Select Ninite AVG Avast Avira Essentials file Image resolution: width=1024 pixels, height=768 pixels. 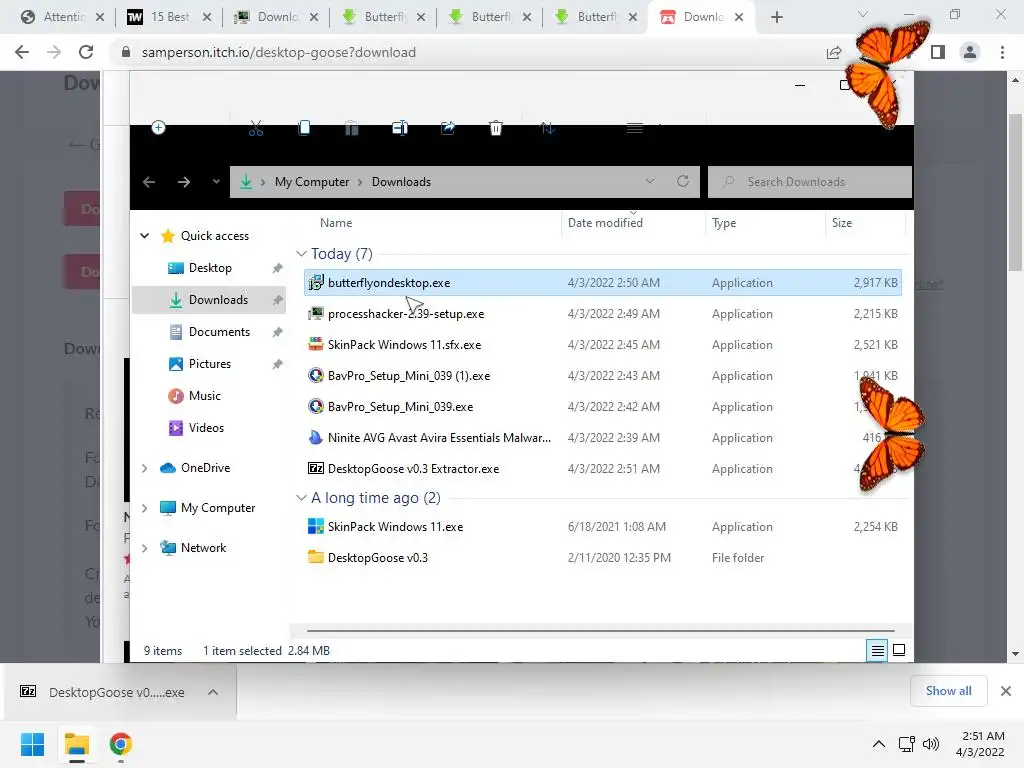[602, 438]
